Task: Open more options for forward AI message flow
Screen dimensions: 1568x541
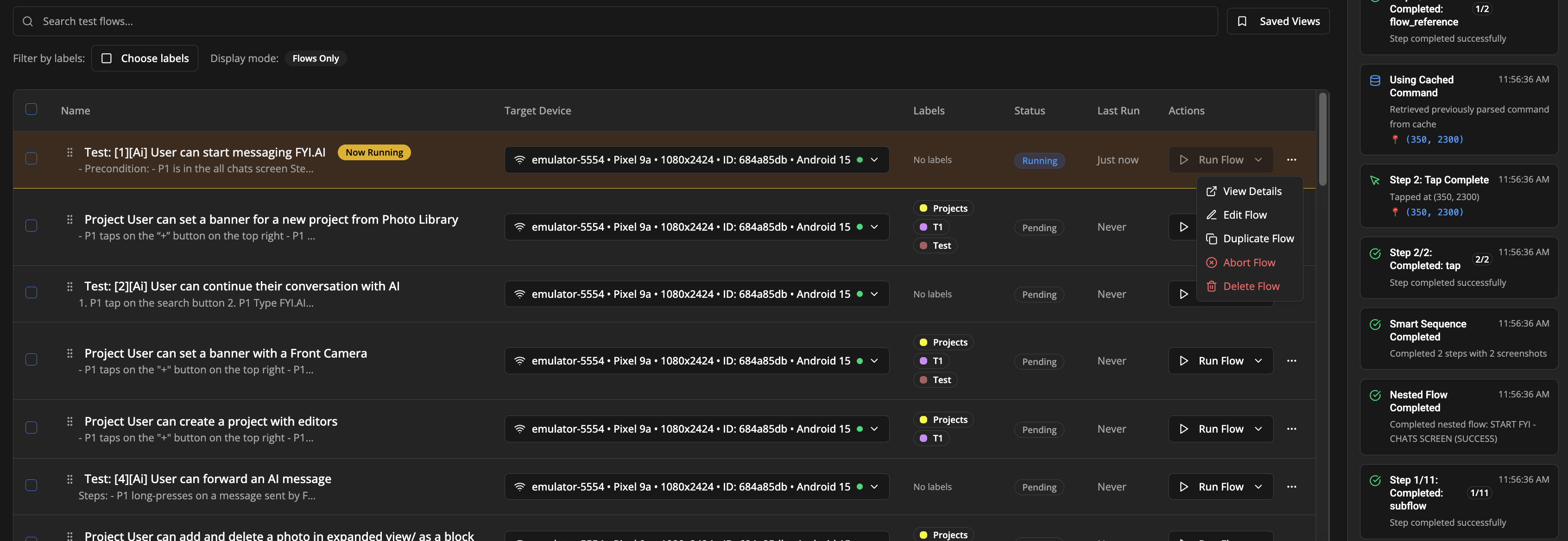Action: click(x=1292, y=487)
